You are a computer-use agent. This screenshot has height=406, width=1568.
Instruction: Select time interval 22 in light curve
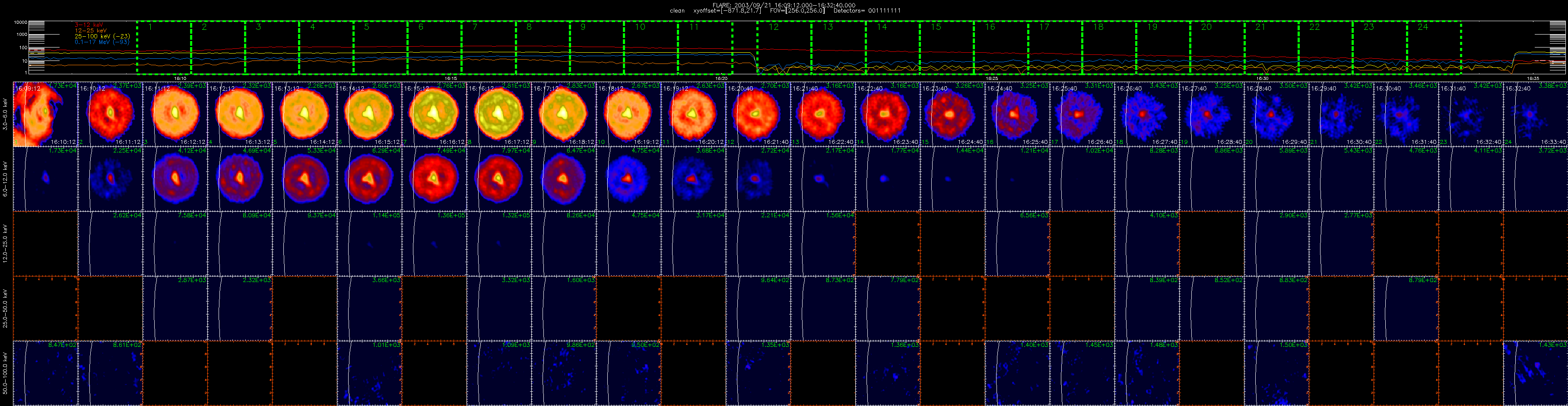pyautogui.click(x=1327, y=48)
